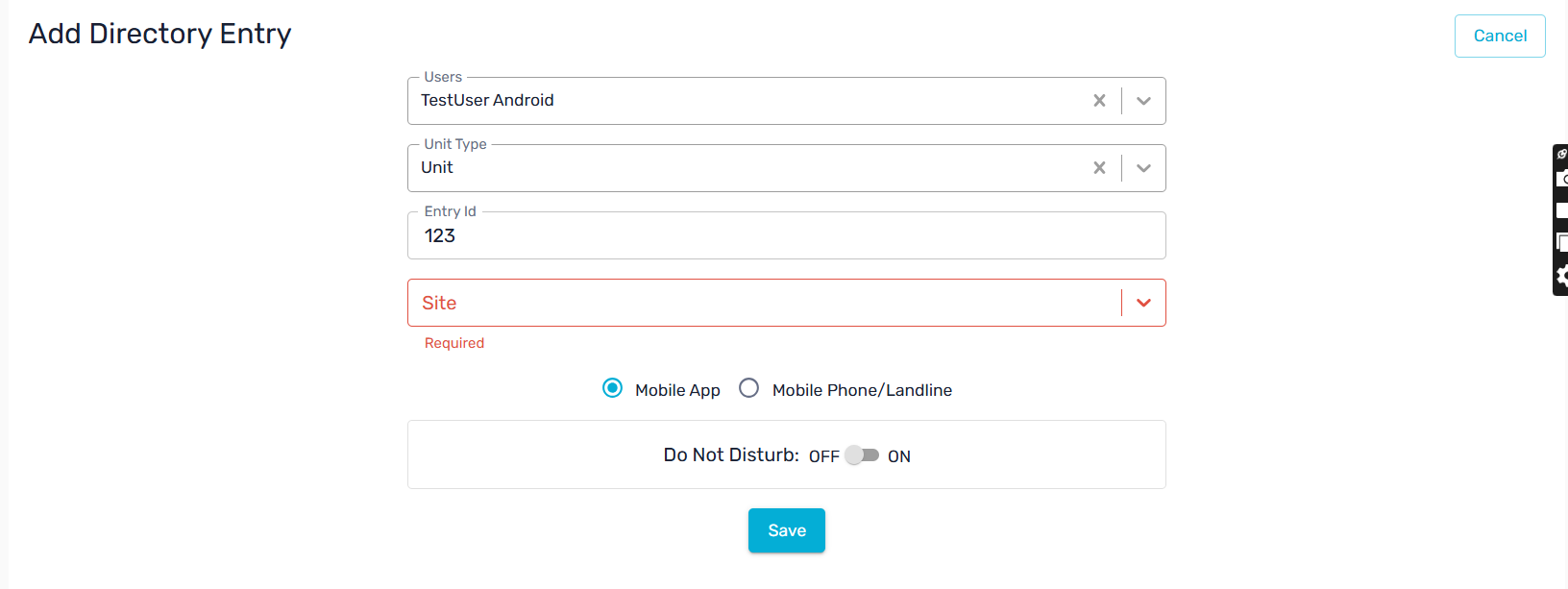Click the overlapping squares icon in side toolbar
Viewport: 1568px width, 589px height.
[1561, 241]
